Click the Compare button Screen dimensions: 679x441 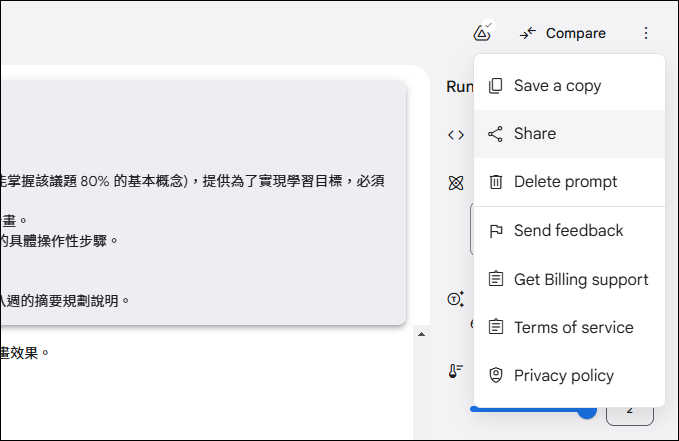click(x=563, y=33)
